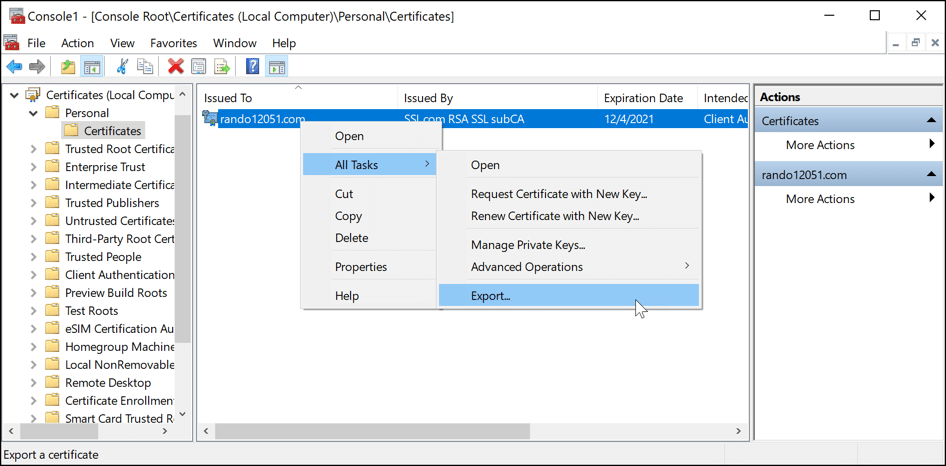Viewport: 946px width, 466px height.
Task: Select Manage Private Keys... menu entry
Action: [528, 245]
